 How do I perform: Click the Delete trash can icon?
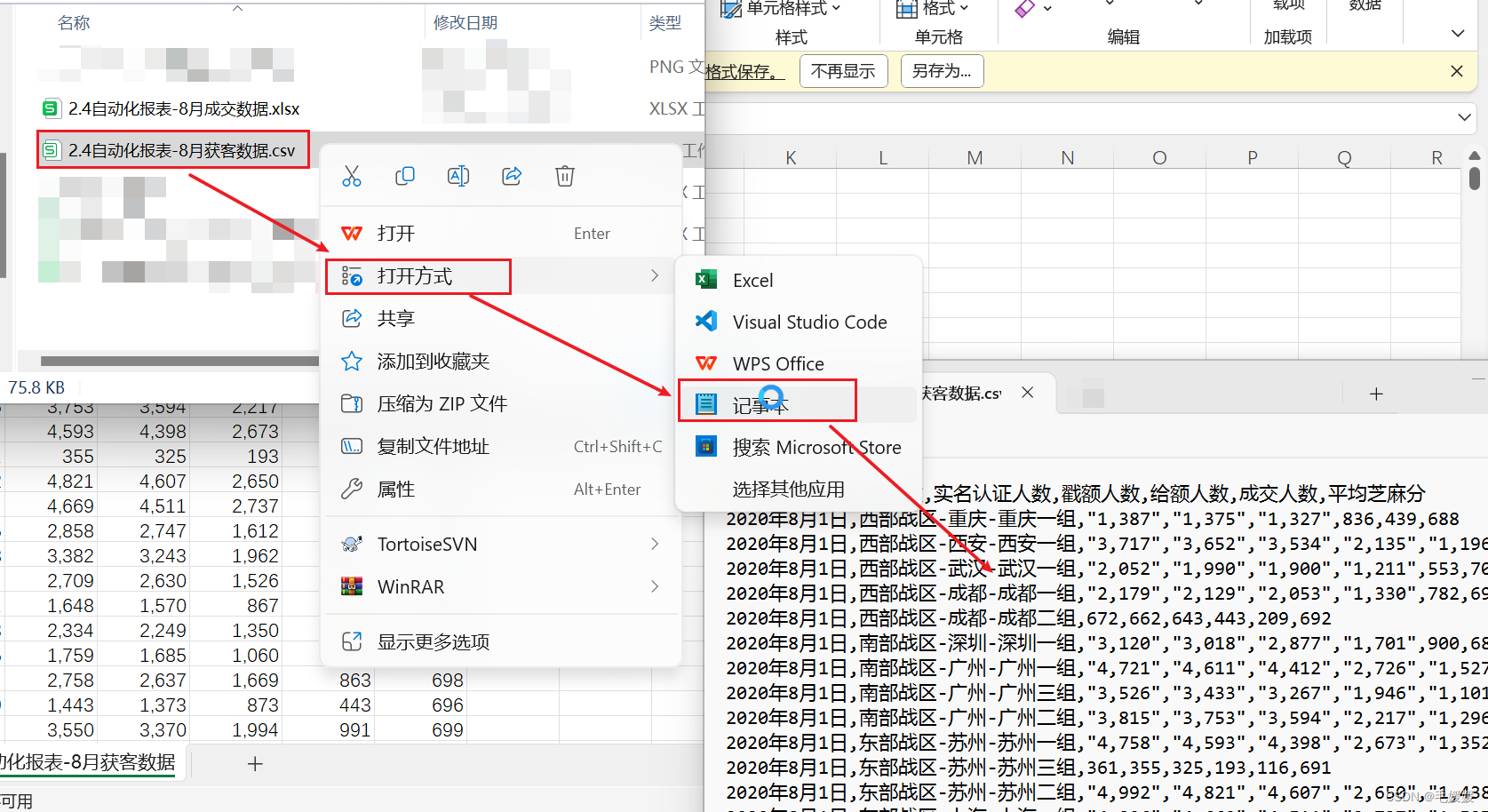point(565,176)
